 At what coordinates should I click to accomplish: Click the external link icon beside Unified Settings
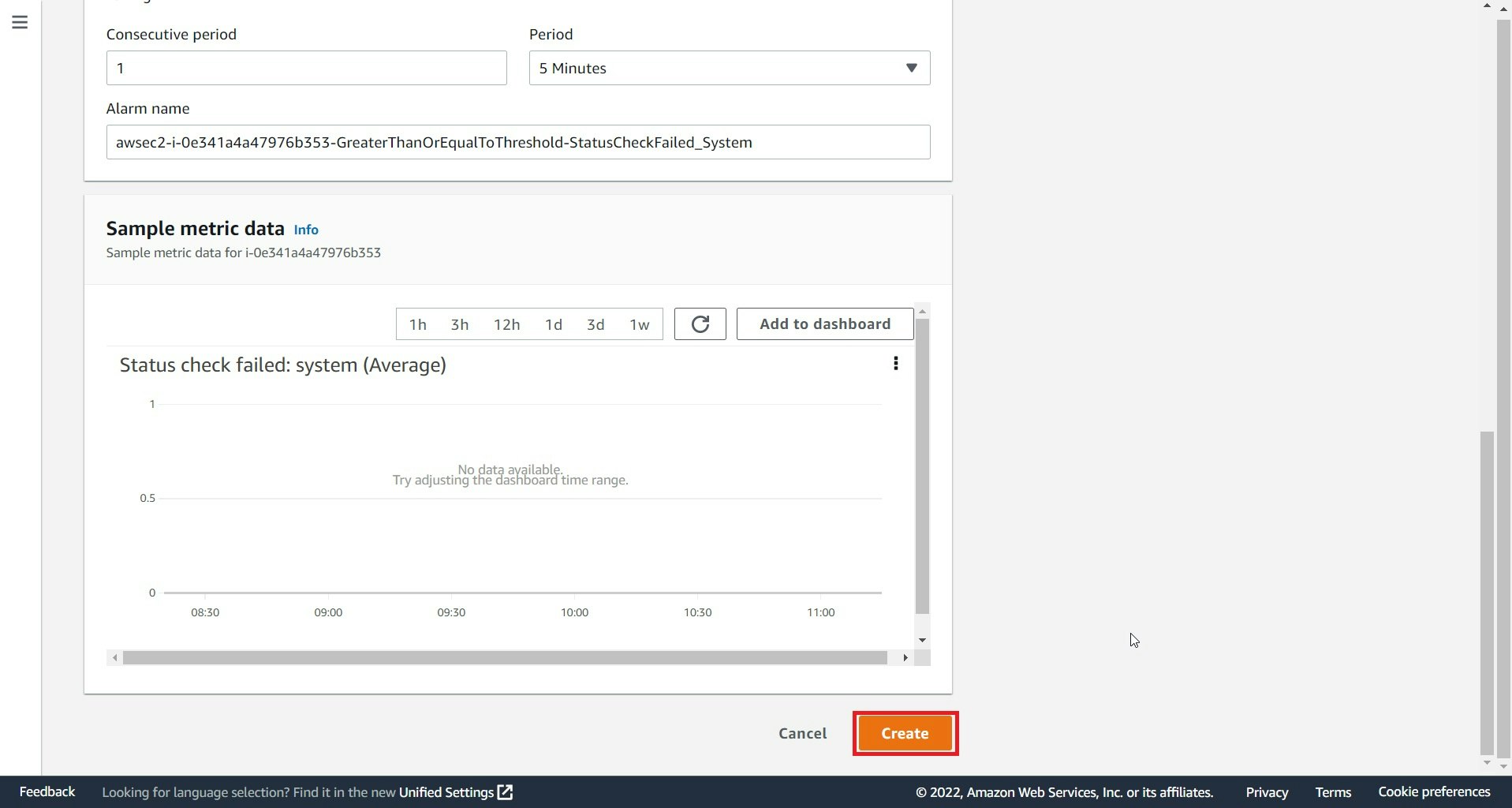click(504, 791)
